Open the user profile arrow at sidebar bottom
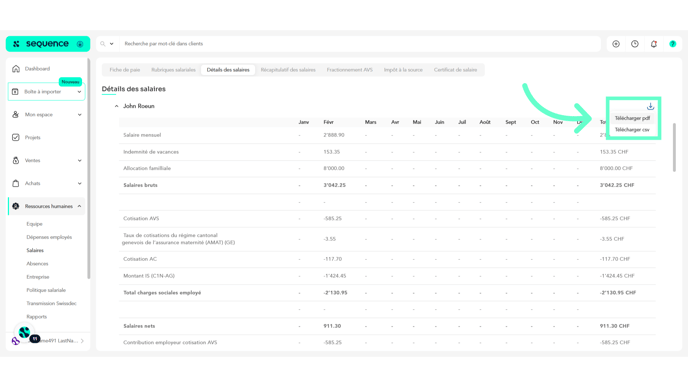The image size is (688, 387). coord(82,341)
